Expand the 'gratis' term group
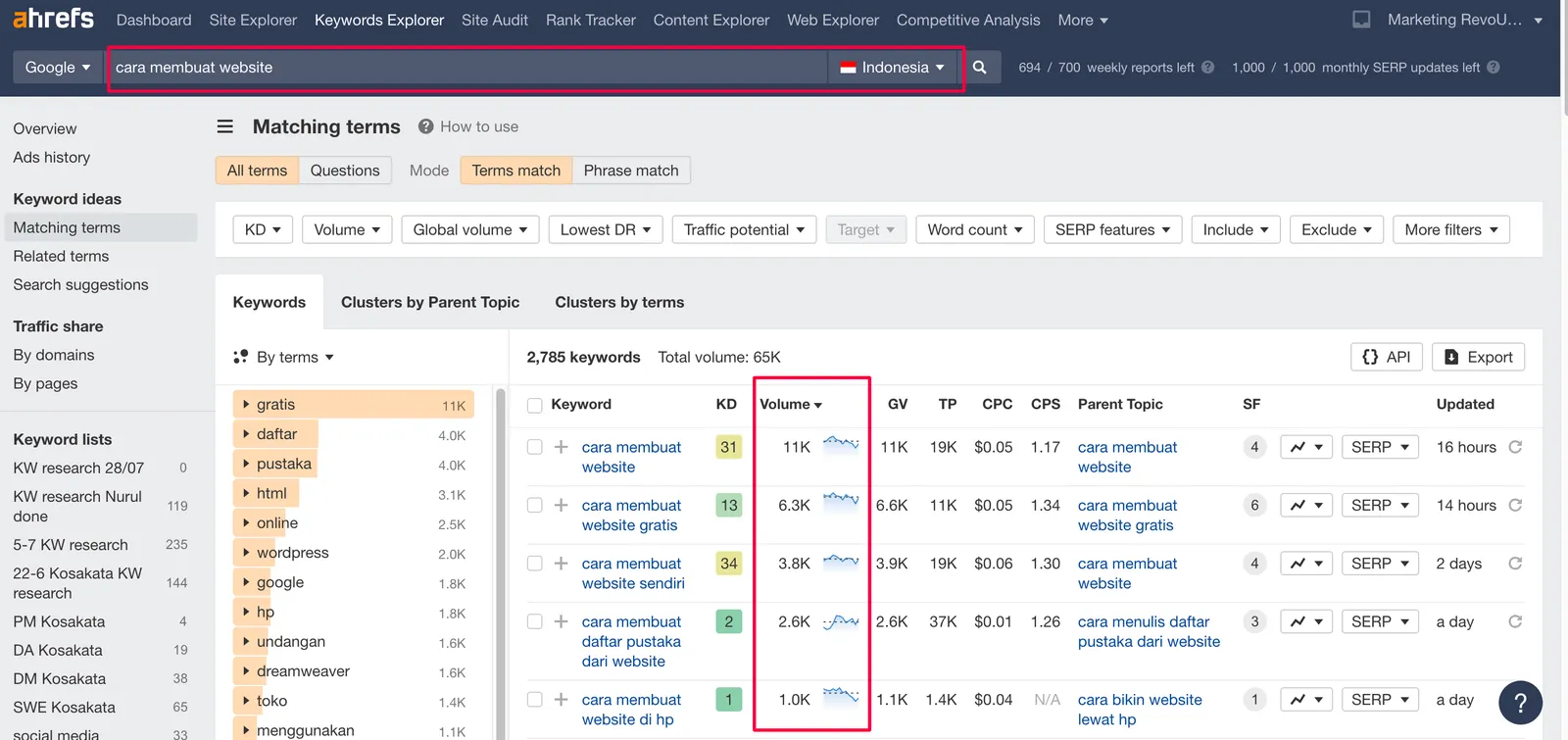Viewport: 1568px width, 740px height. (x=246, y=405)
